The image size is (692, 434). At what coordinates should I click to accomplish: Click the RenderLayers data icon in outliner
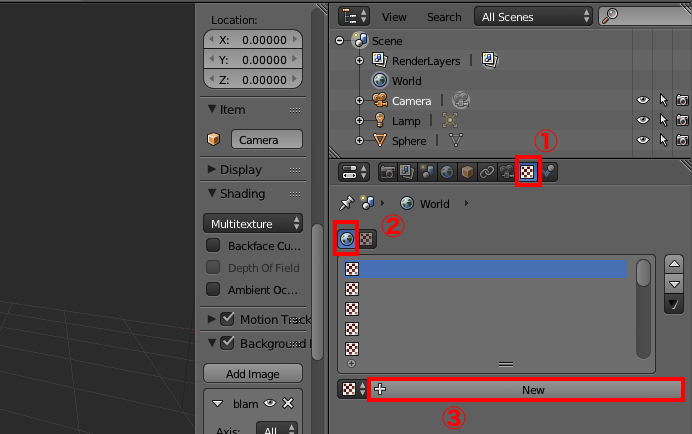[489, 60]
